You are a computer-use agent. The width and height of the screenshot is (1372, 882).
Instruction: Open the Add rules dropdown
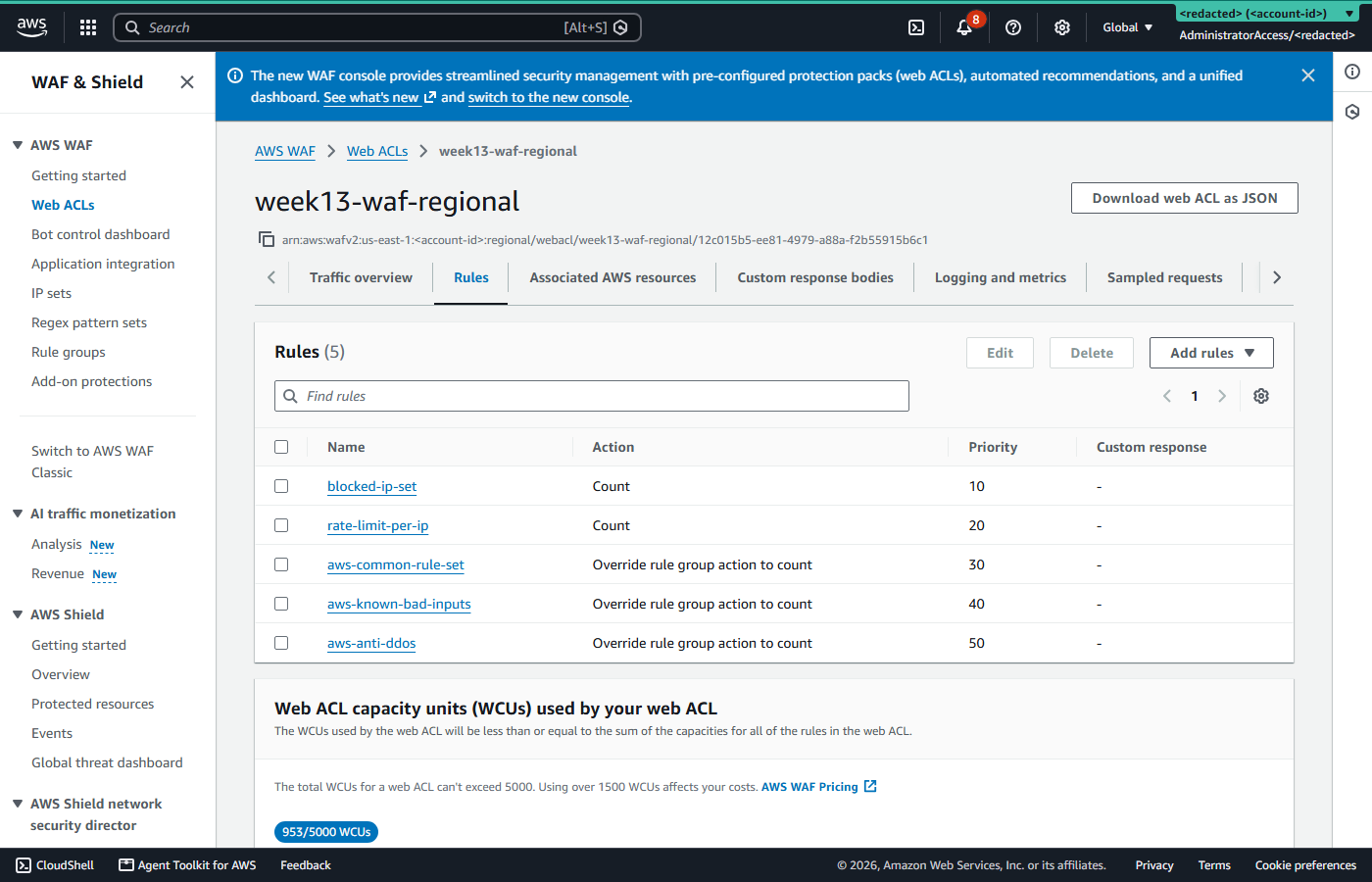point(1211,353)
